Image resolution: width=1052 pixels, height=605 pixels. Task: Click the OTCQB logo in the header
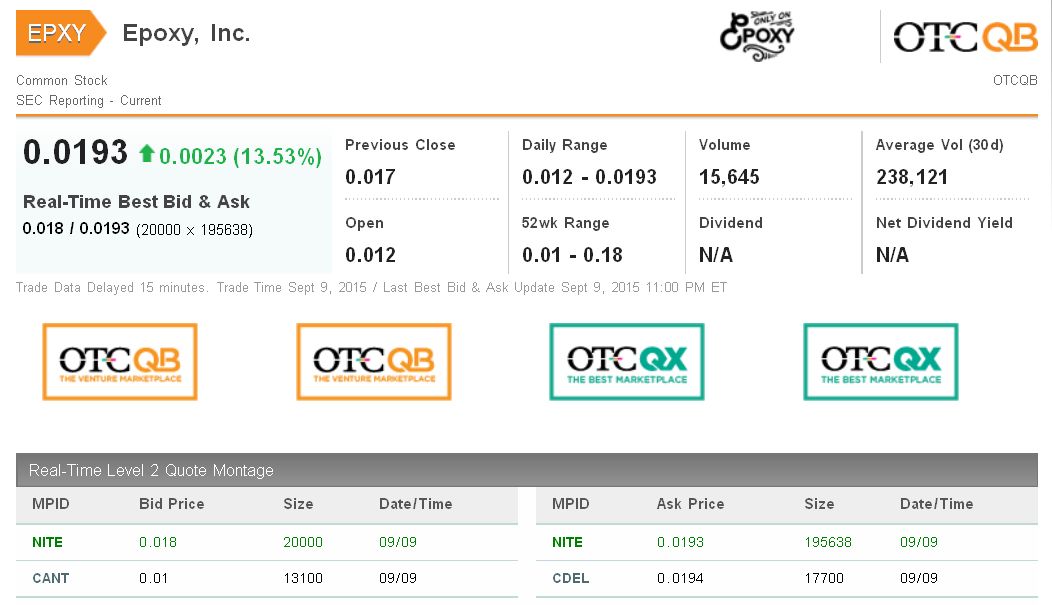click(x=965, y=37)
